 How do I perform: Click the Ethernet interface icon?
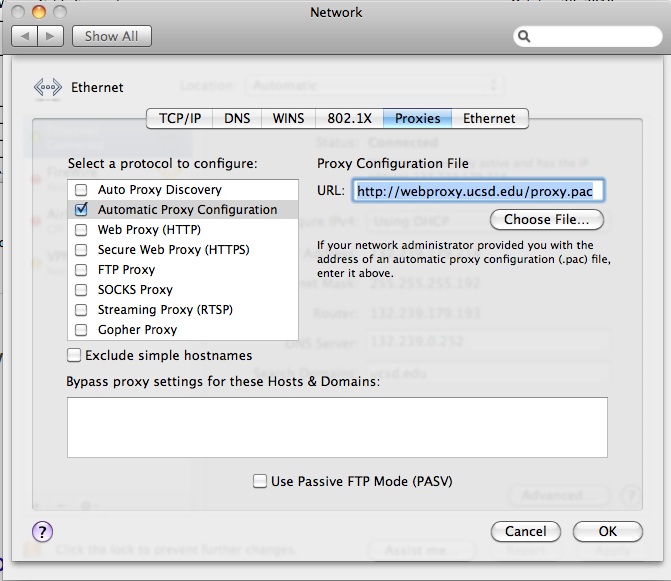point(48,87)
